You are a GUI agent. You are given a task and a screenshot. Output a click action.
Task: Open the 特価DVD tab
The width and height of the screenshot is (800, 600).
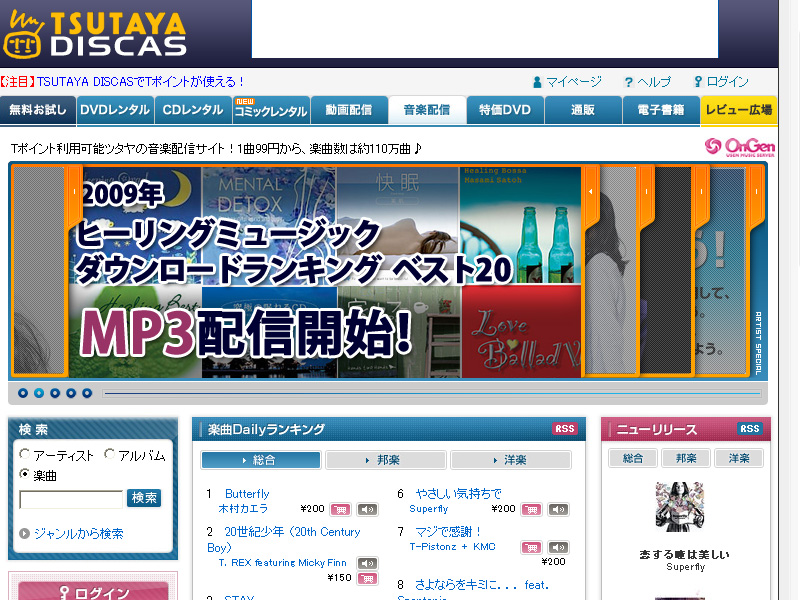[x=505, y=110]
